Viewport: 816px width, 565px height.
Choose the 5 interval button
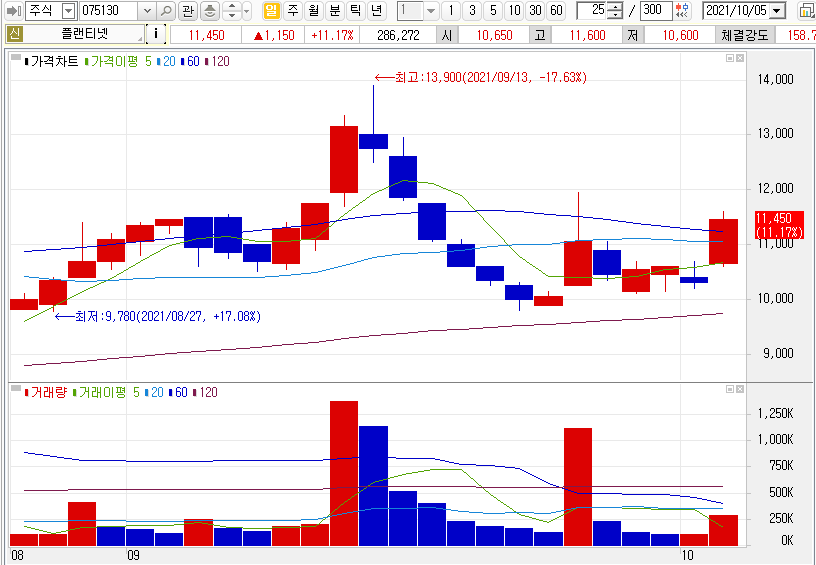point(493,10)
